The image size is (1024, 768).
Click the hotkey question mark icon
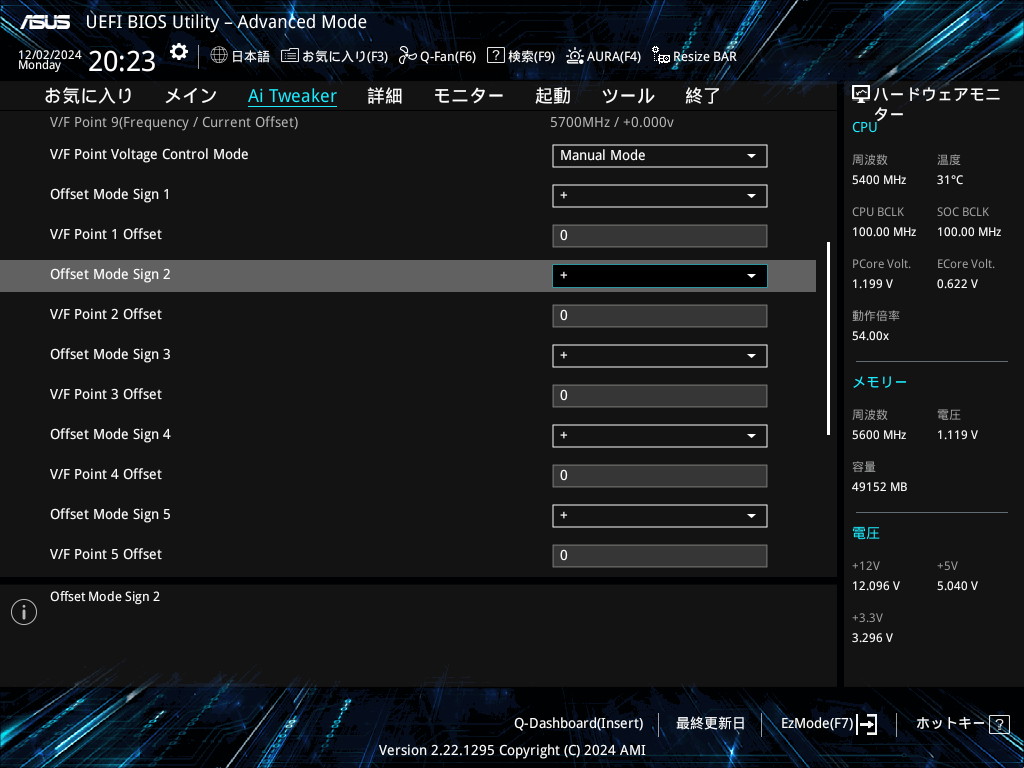[999, 724]
